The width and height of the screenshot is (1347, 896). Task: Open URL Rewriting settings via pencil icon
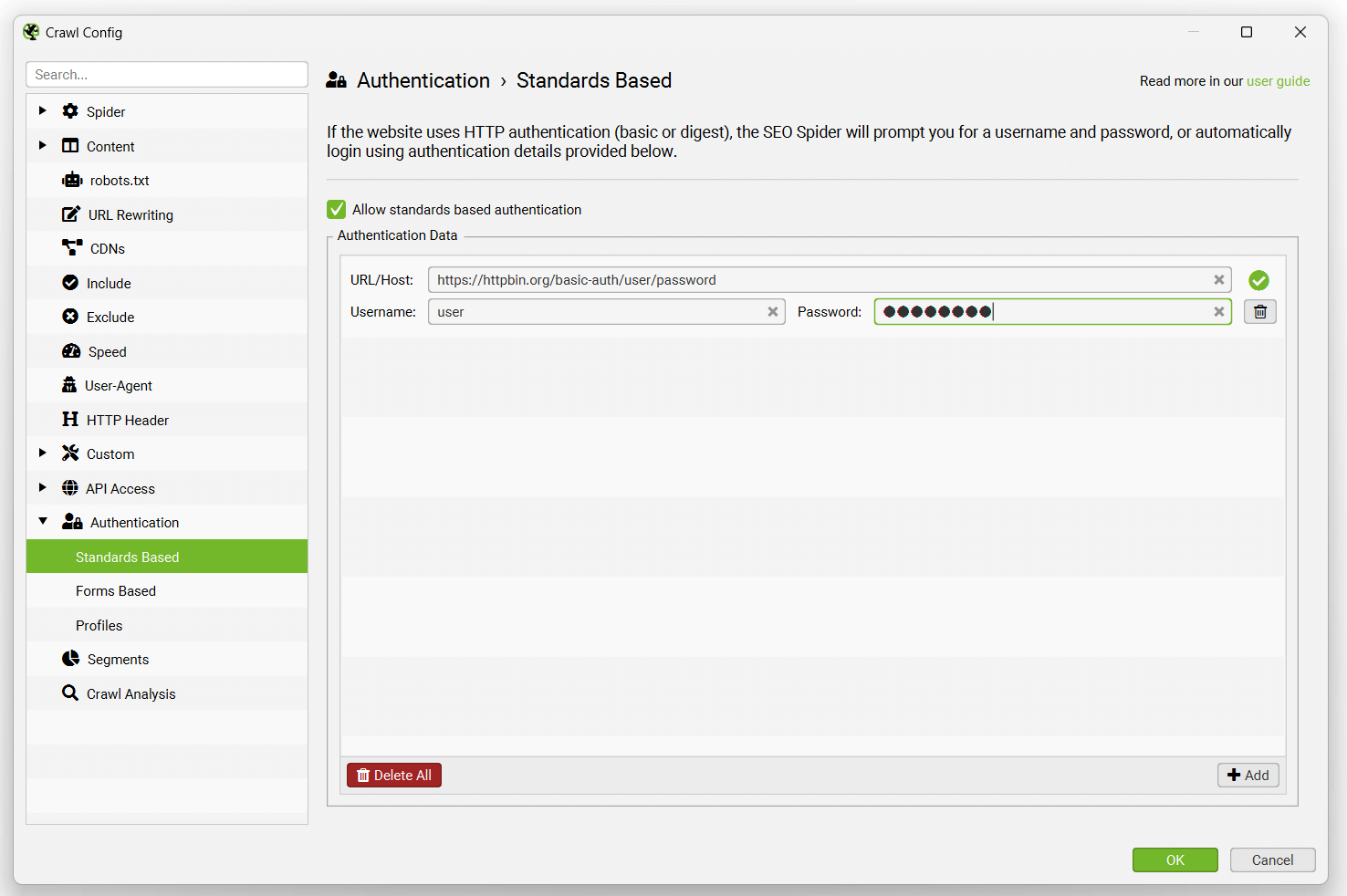click(x=71, y=214)
